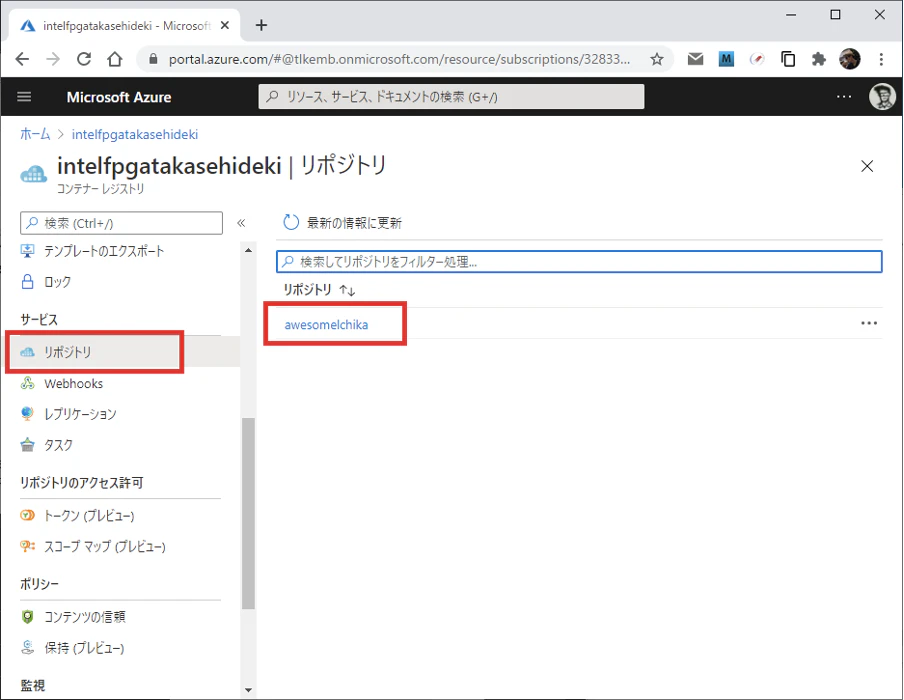Open the Chrome profile avatar
The width and height of the screenshot is (904, 700).
pyautogui.click(x=850, y=59)
